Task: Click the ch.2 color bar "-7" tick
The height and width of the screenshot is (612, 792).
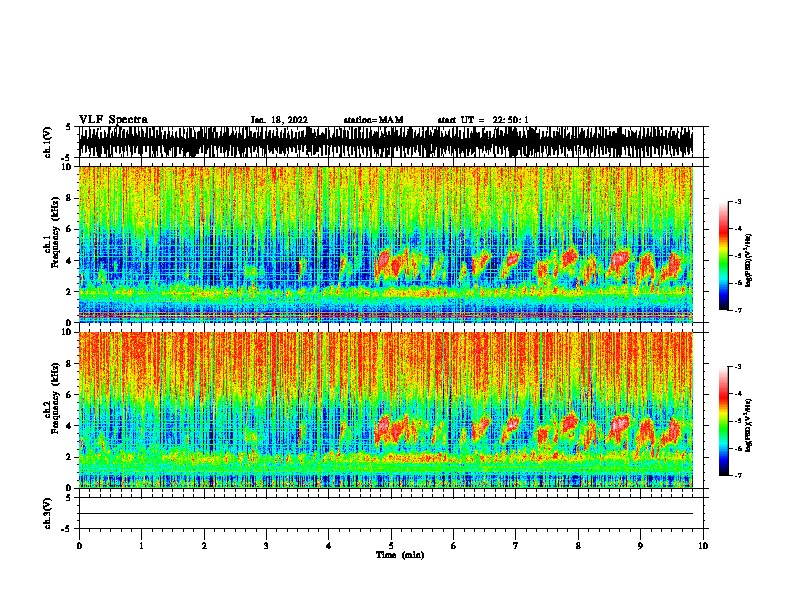Action: click(738, 475)
